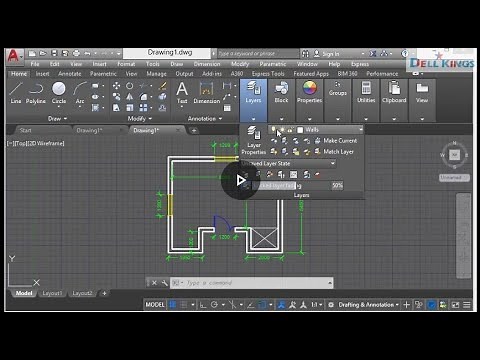Toggle polar tracking in status bar
The width and height of the screenshot is (480, 360).
point(214,305)
